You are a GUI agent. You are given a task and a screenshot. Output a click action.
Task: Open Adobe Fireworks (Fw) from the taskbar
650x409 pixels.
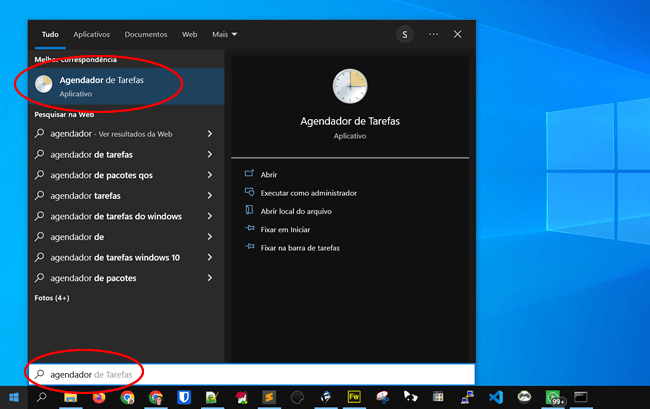click(x=353, y=397)
